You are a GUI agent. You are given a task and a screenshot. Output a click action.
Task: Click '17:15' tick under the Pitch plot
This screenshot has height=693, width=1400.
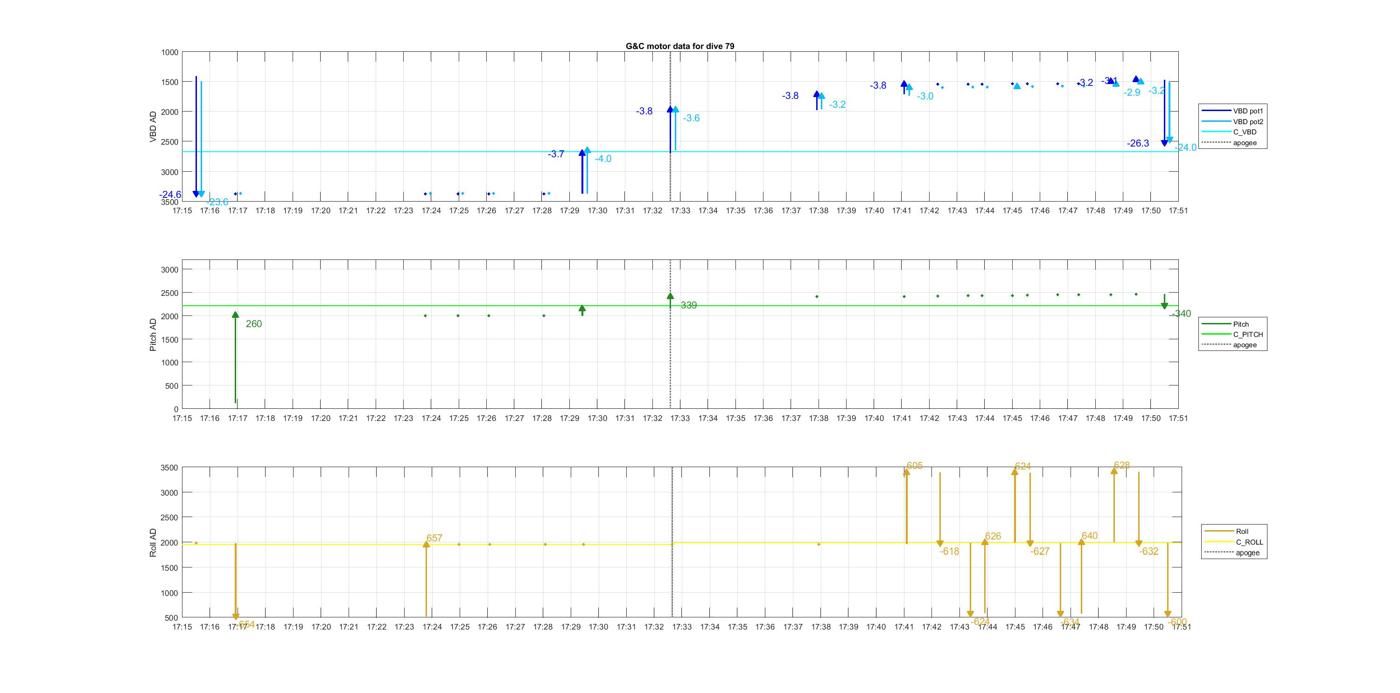pos(182,418)
